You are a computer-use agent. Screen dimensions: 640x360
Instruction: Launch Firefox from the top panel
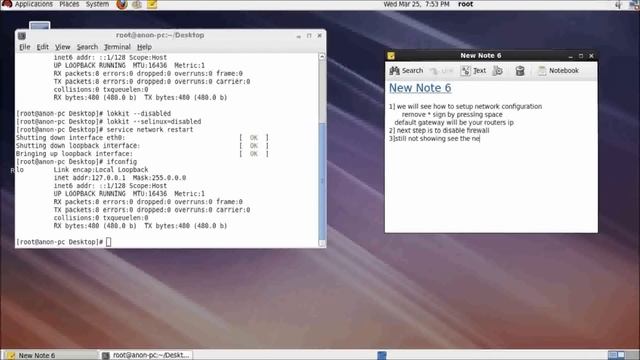coord(122,4)
